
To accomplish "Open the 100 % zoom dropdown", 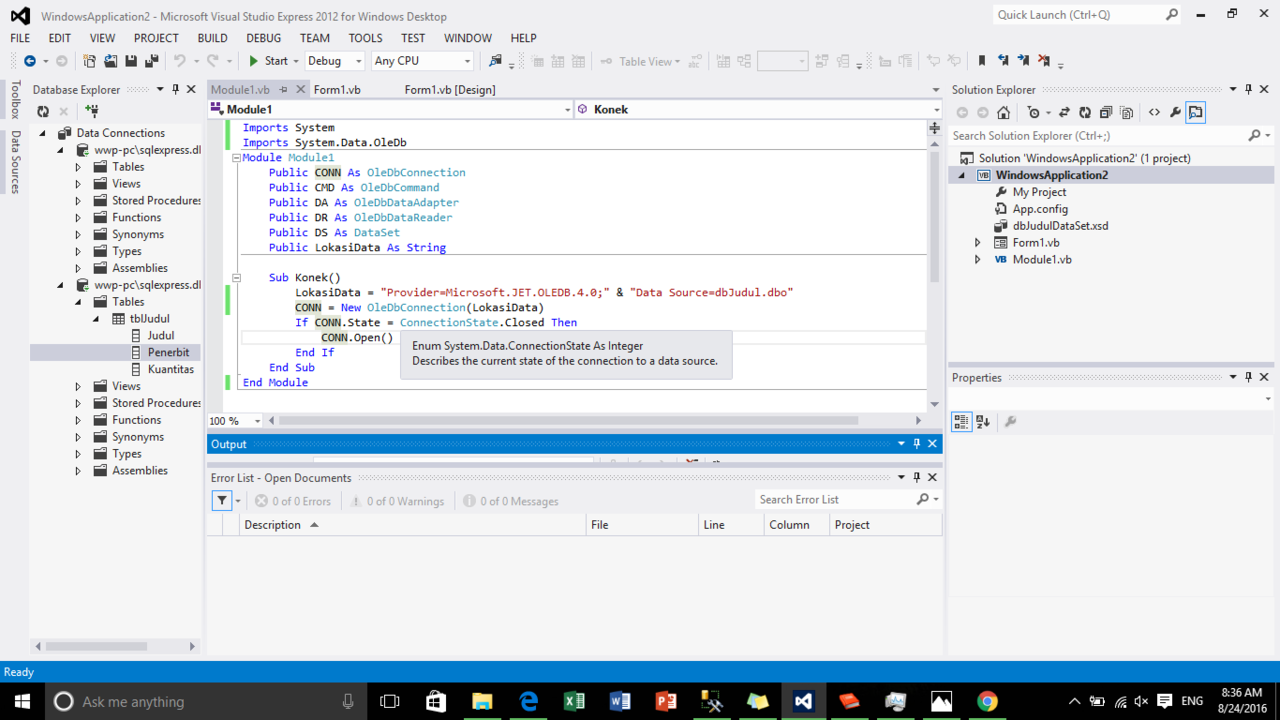I will click(x=257, y=421).
